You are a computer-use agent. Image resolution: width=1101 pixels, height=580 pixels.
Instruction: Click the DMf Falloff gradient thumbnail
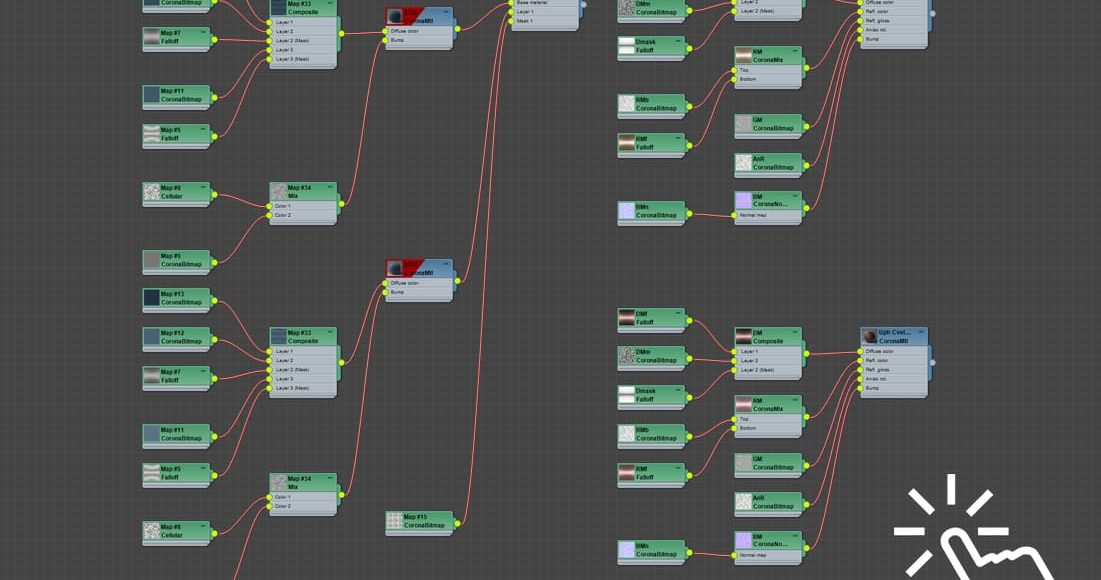(627, 318)
